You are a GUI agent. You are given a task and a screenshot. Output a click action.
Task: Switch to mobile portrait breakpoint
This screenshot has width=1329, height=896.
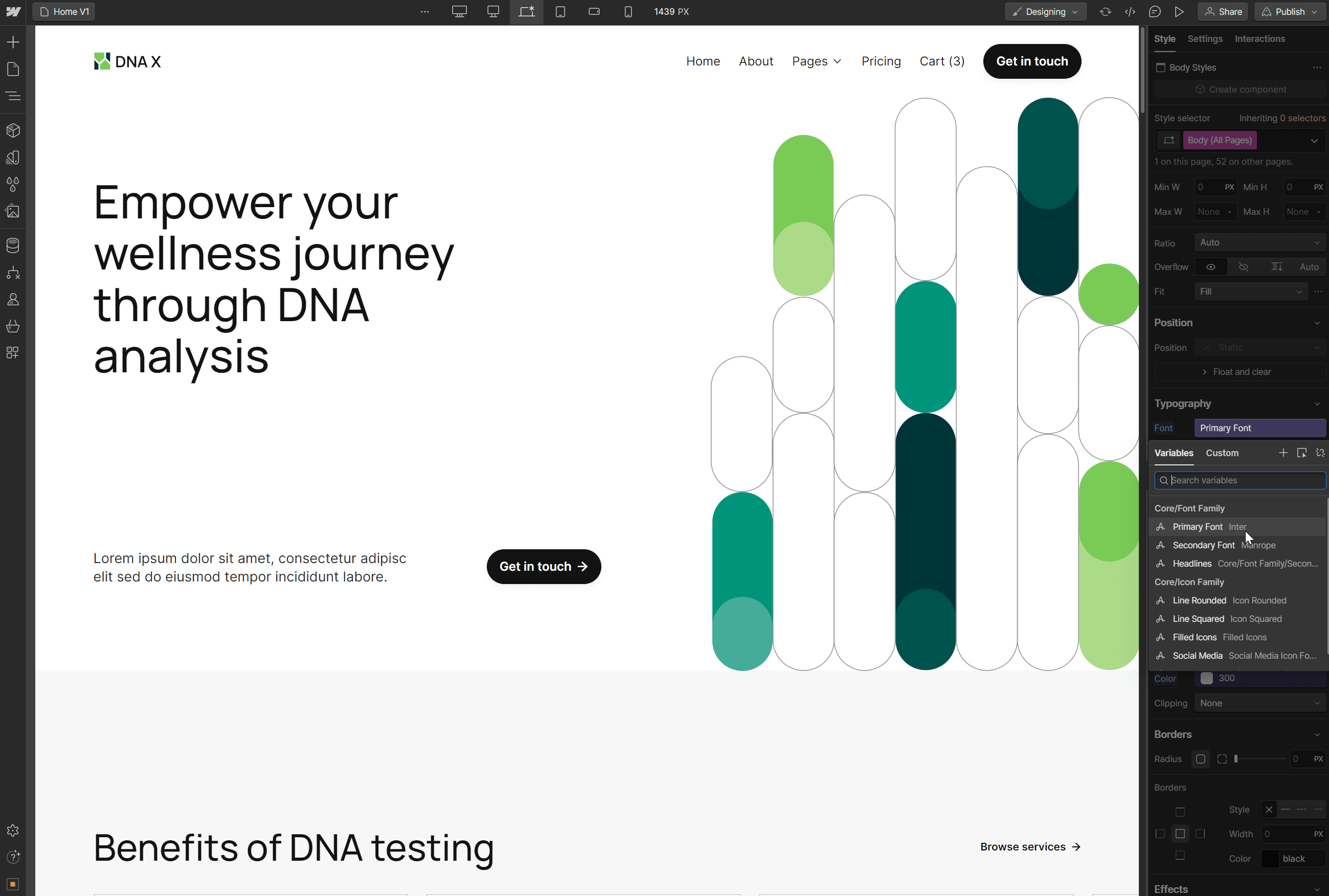pyautogui.click(x=628, y=11)
